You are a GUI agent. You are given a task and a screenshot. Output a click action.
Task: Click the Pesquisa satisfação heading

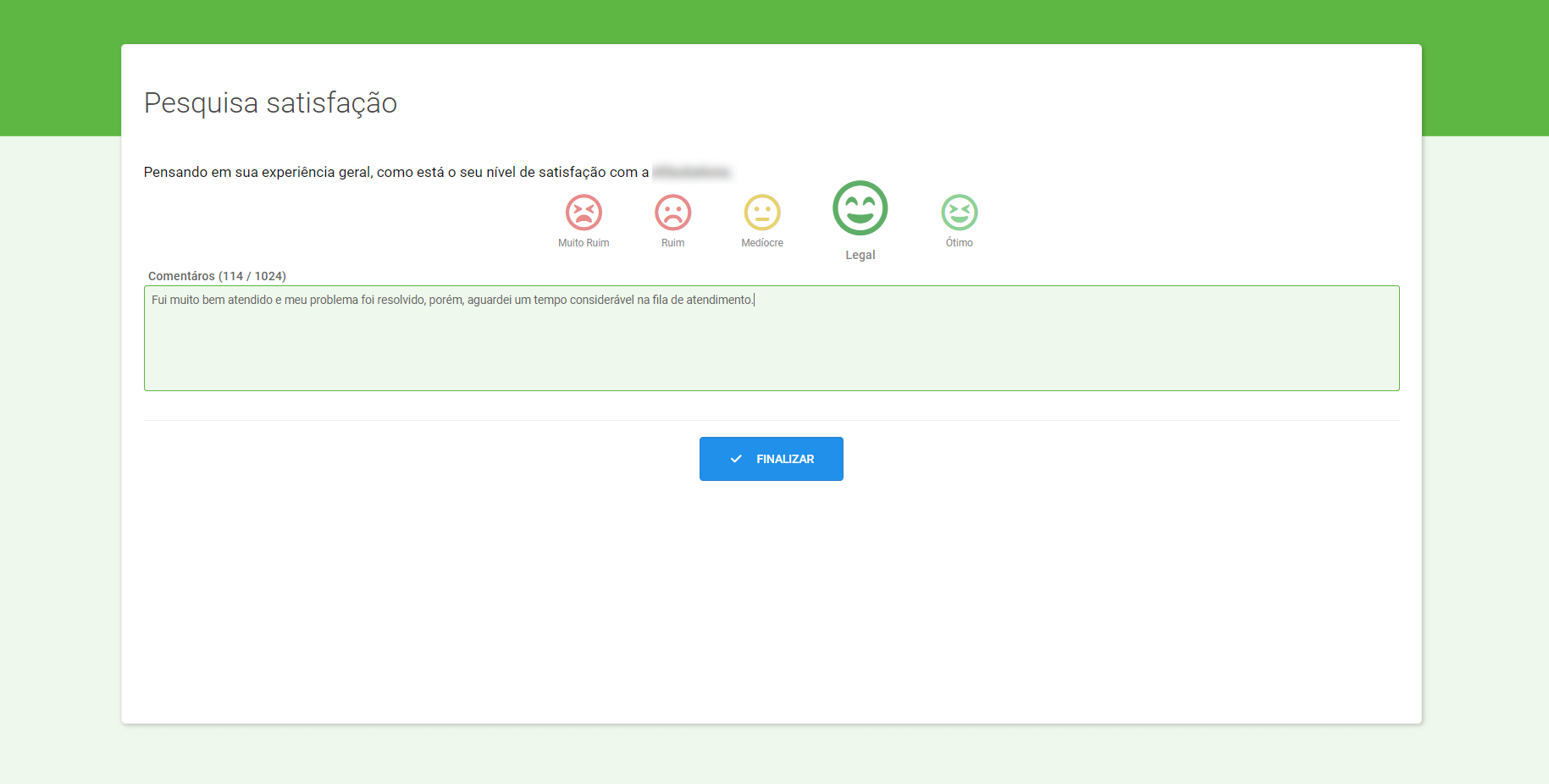coord(270,103)
